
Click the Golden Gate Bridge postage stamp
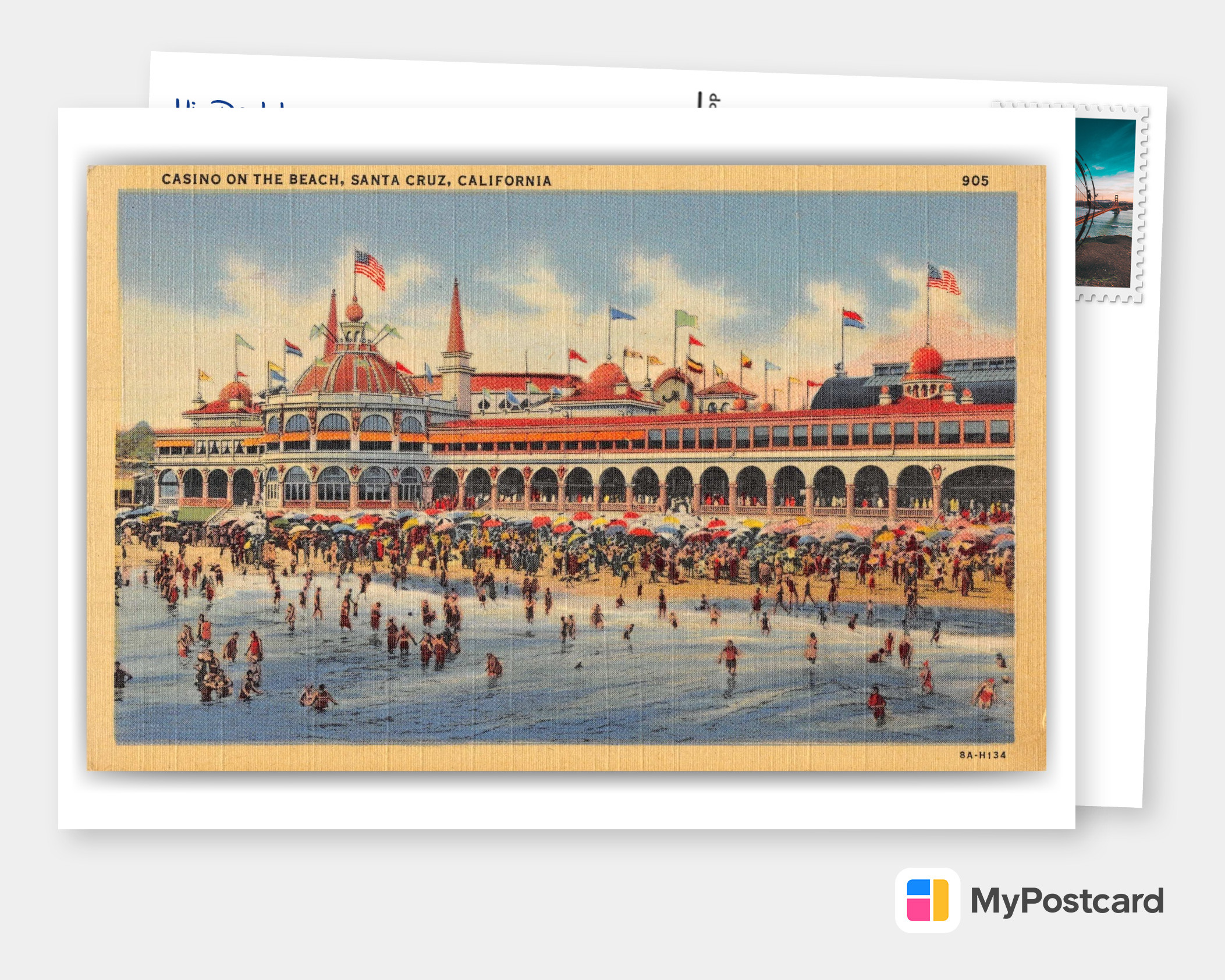point(1109,203)
